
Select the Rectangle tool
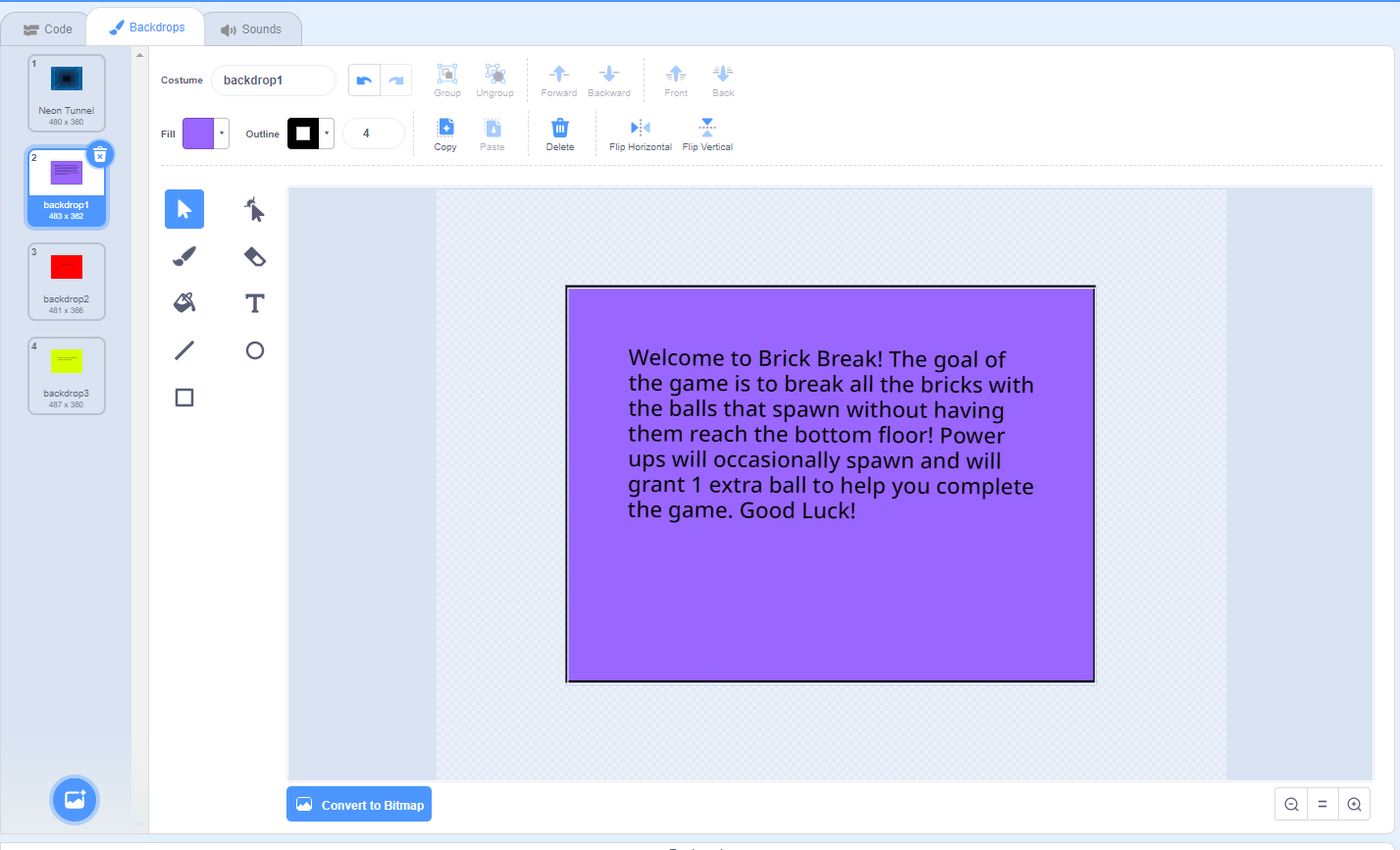[x=183, y=398]
